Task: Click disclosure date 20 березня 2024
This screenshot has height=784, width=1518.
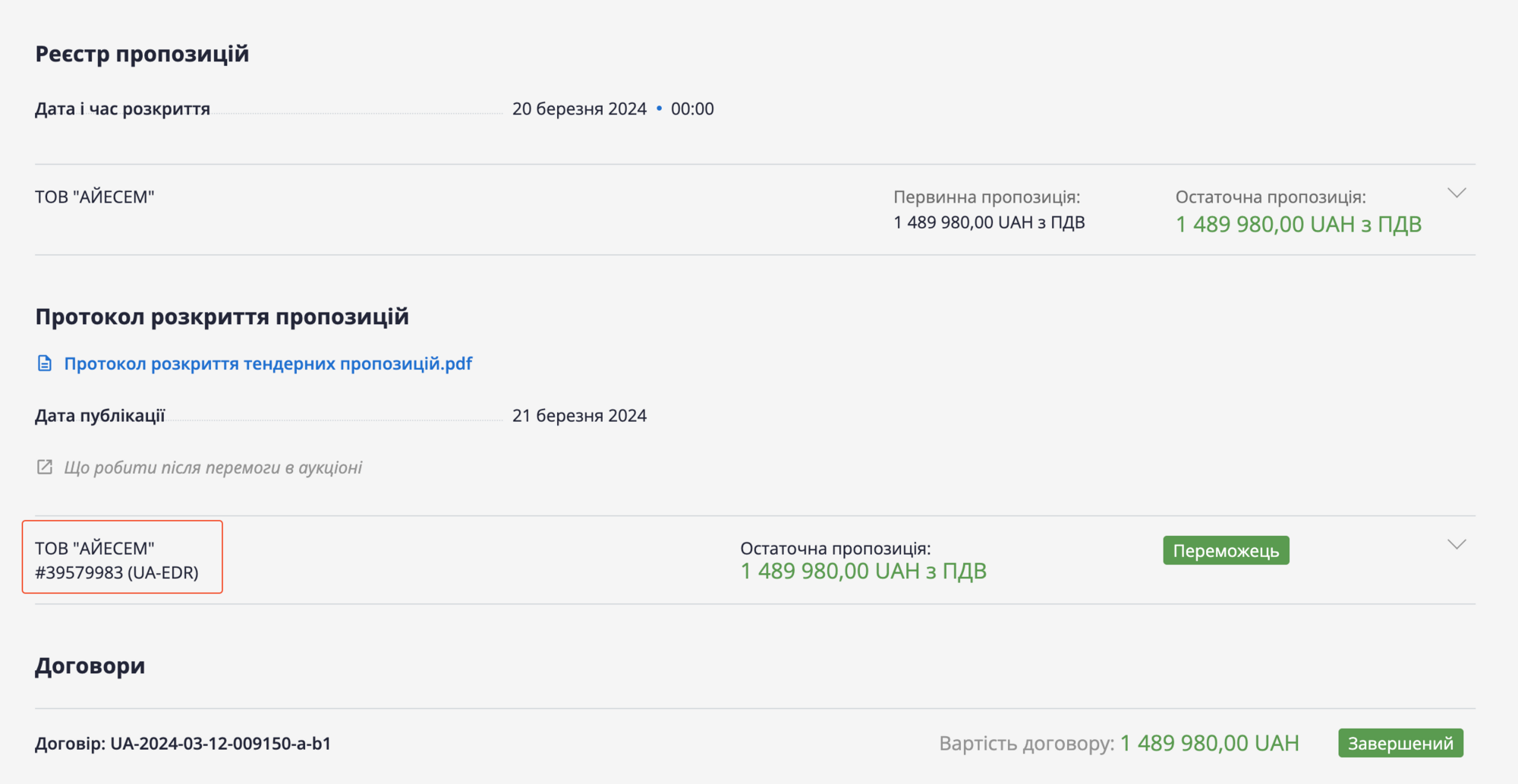Action: 579,109
